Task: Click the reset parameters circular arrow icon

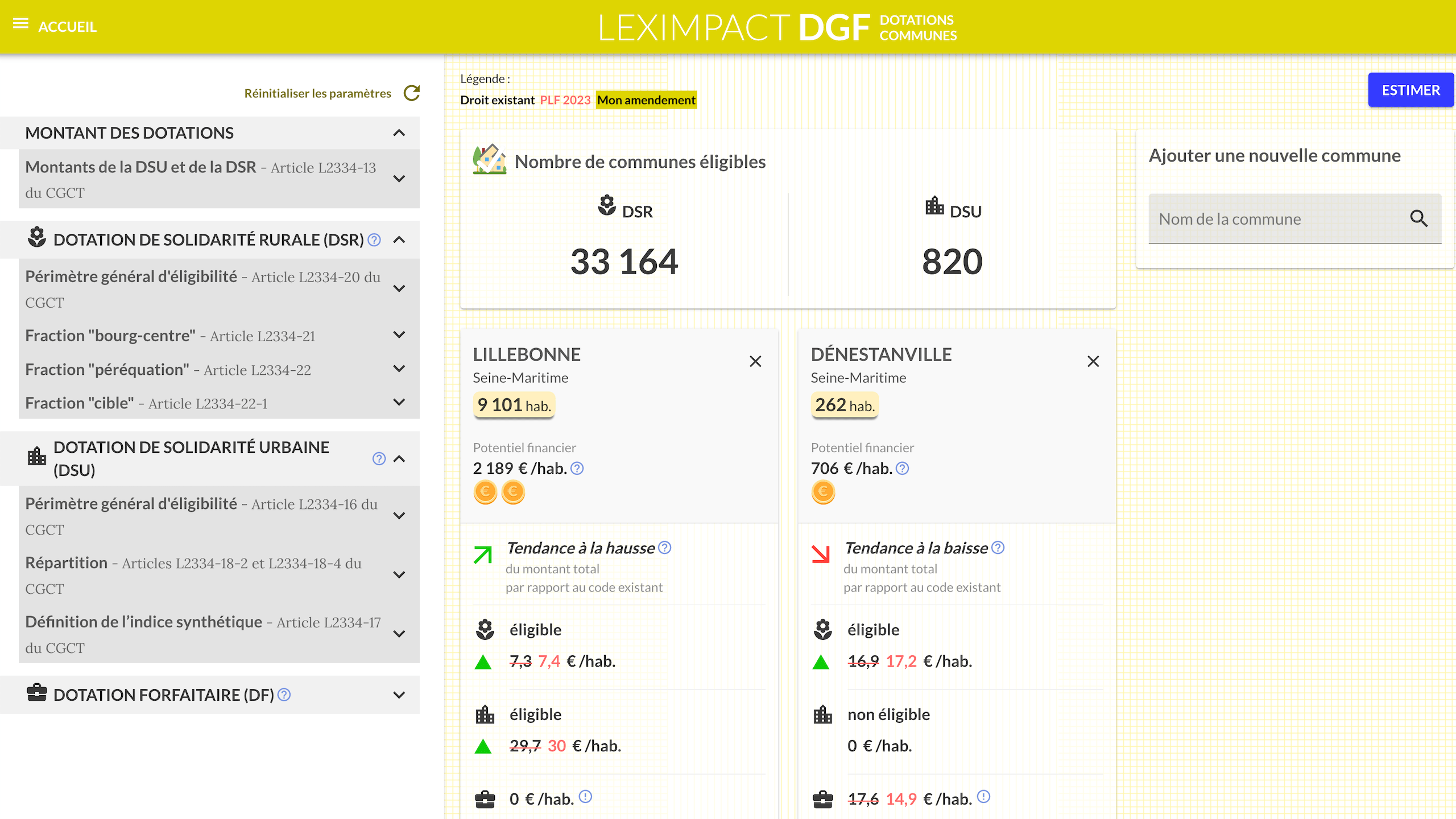Action: point(411,93)
